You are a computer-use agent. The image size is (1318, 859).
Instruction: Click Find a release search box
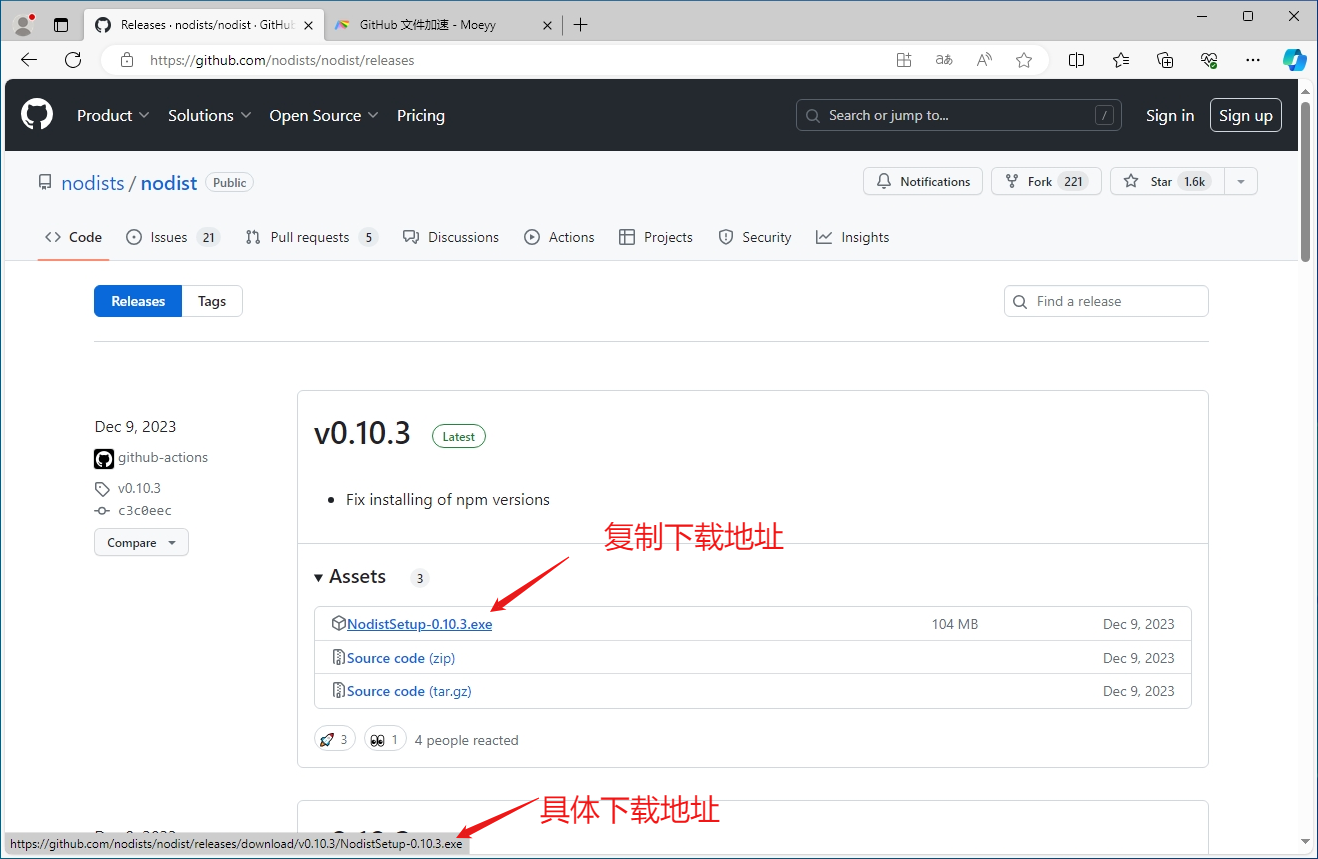click(1106, 301)
